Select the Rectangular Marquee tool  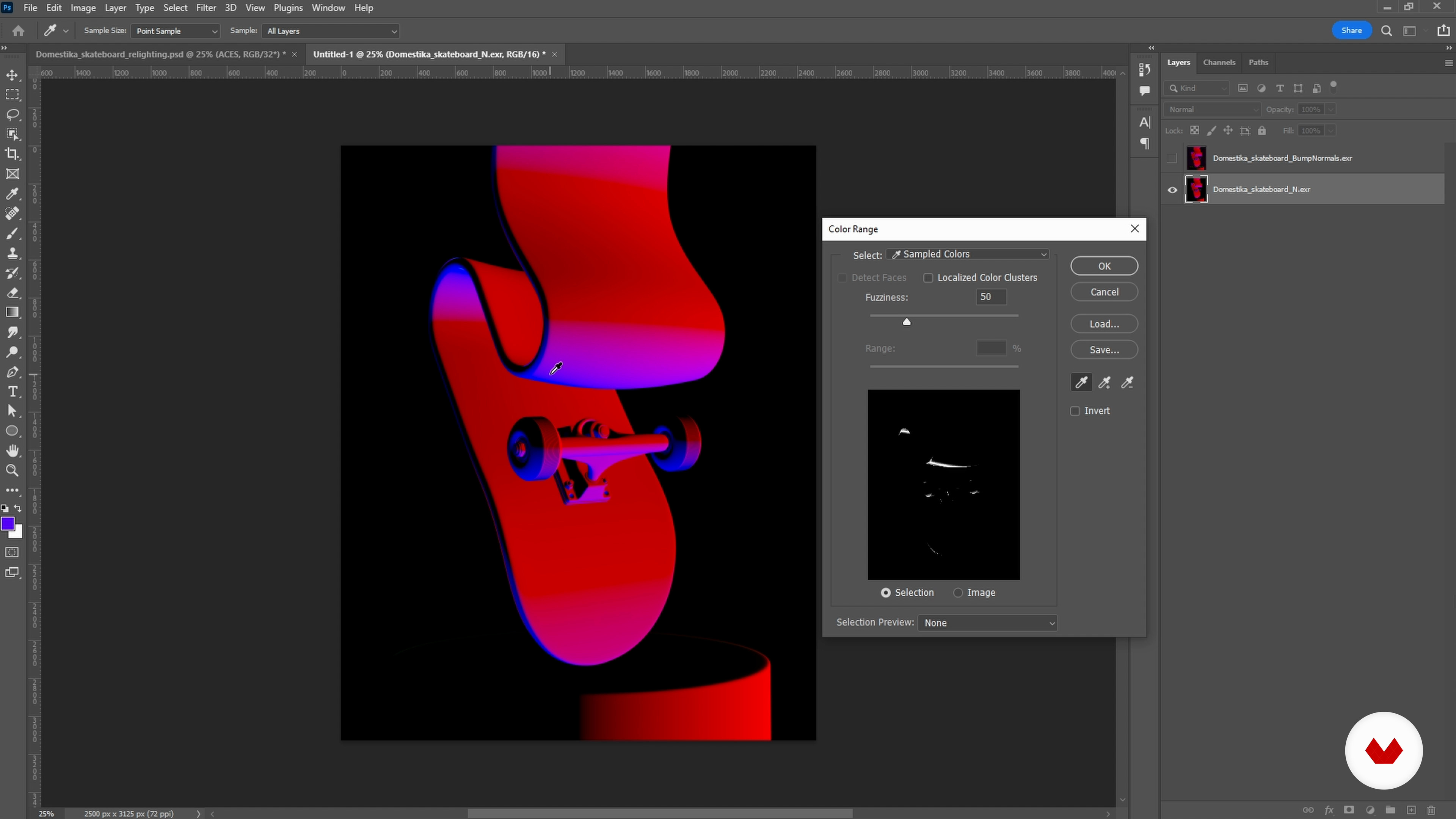click(13, 95)
